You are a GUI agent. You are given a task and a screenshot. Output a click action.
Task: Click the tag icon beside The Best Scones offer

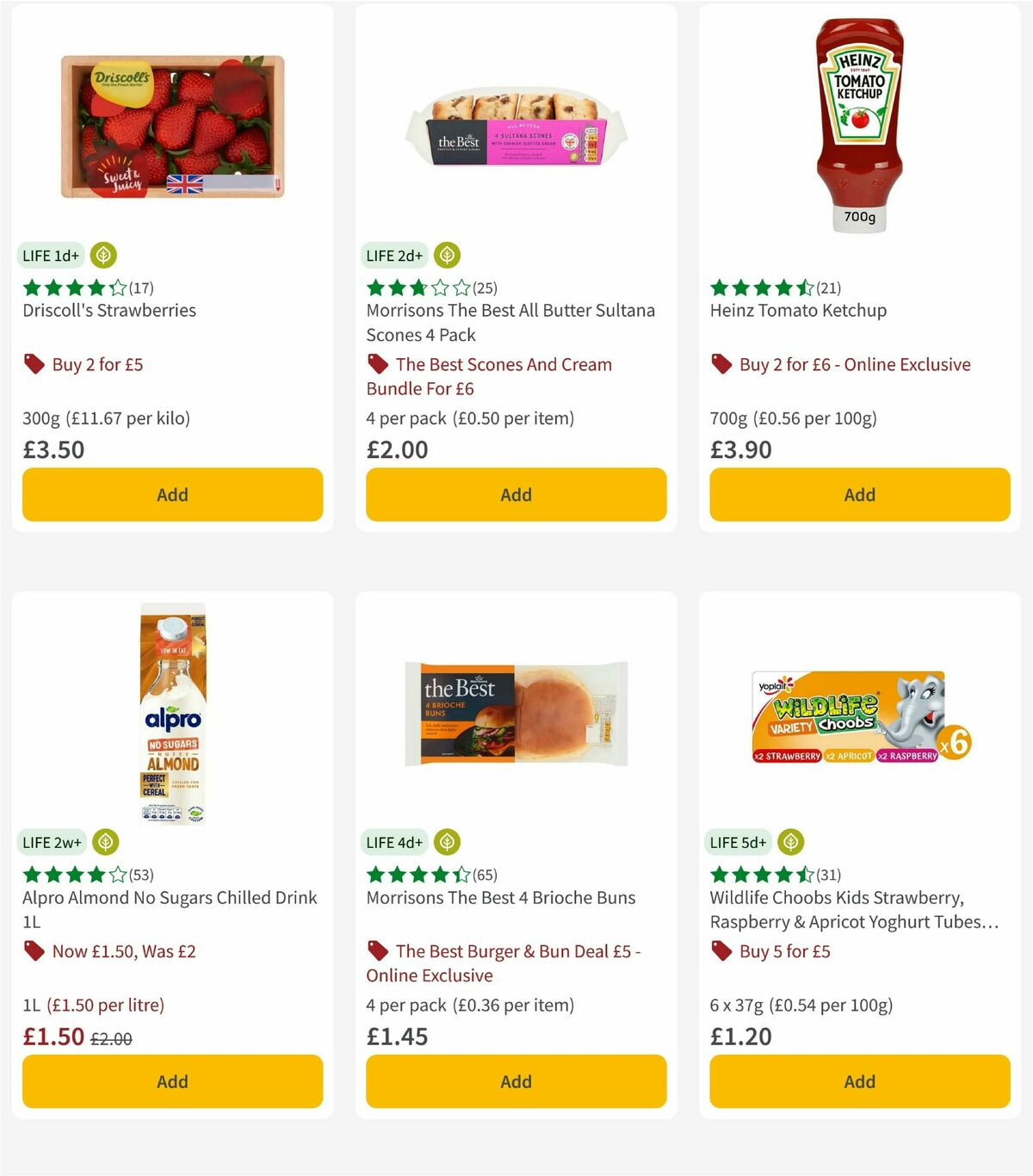click(x=376, y=364)
